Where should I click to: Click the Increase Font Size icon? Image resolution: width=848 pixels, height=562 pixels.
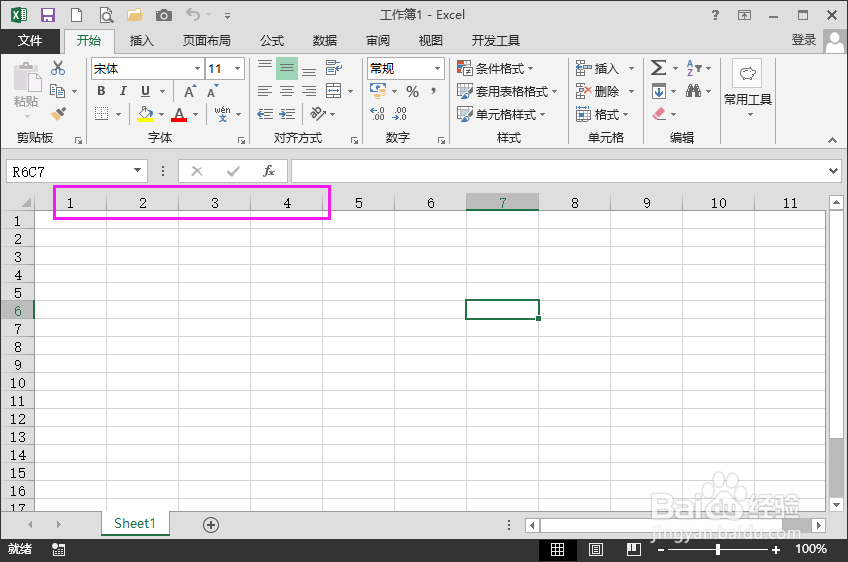[x=190, y=91]
